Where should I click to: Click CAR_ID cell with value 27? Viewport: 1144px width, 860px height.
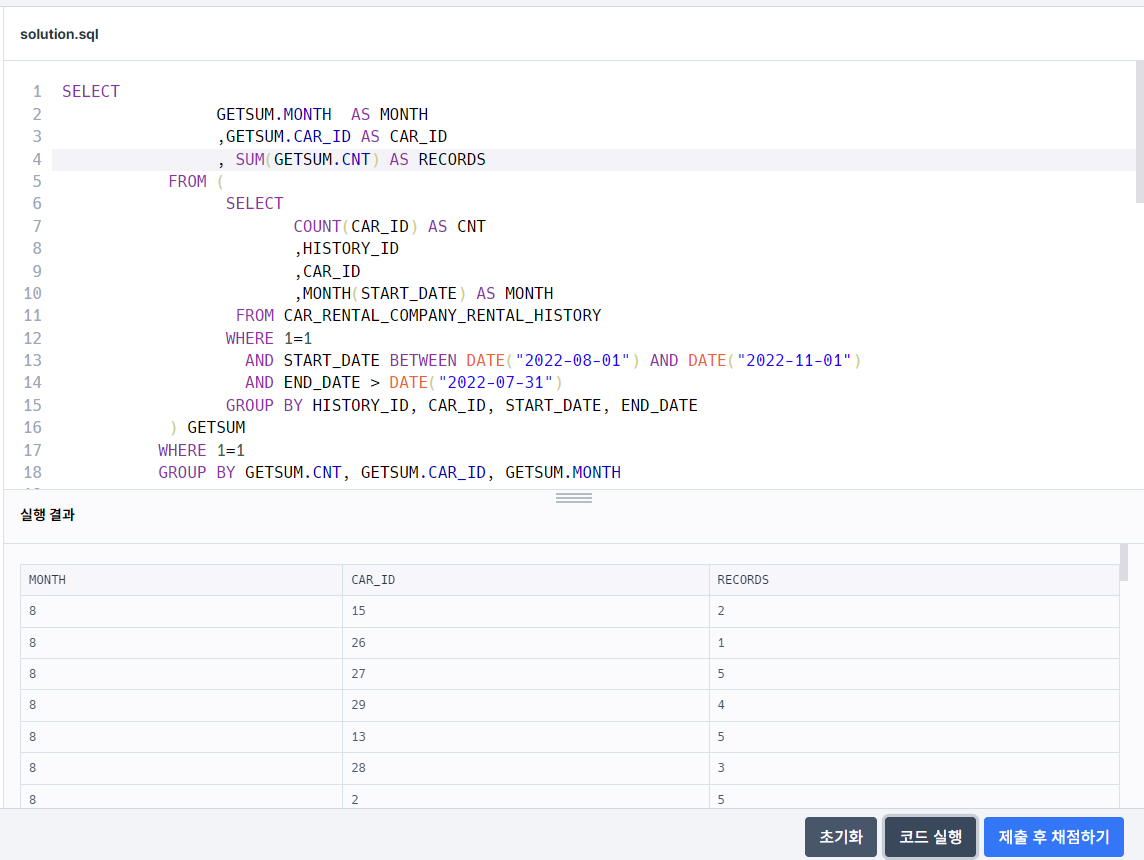[x=525, y=674]
